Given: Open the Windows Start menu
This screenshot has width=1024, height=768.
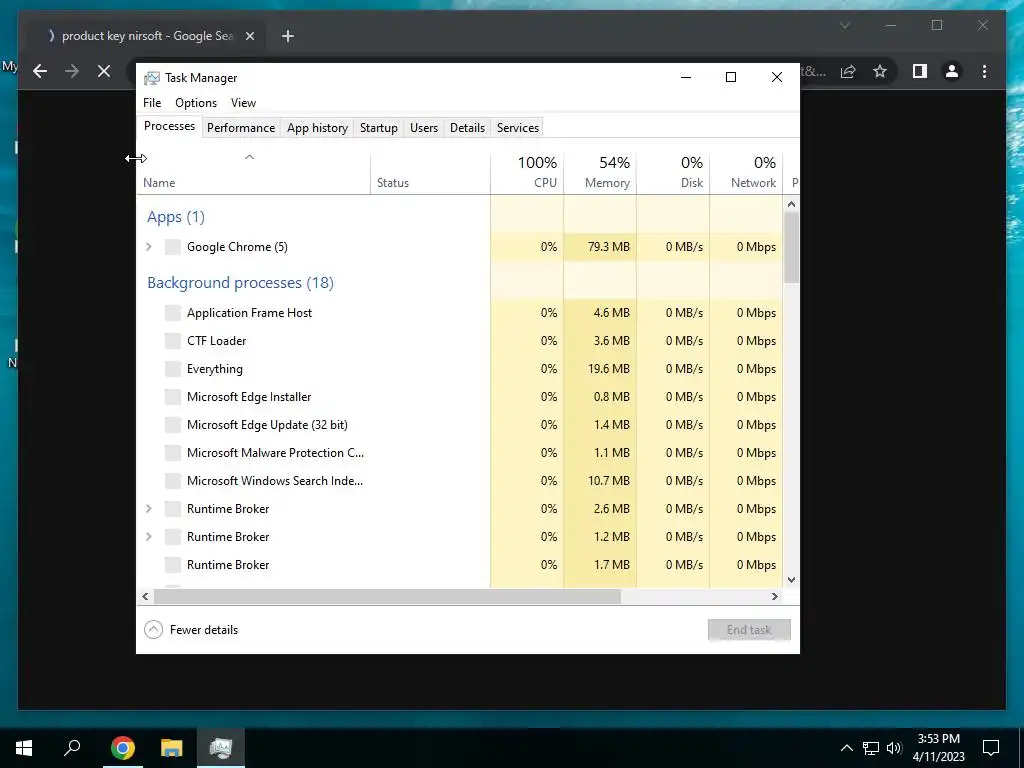Looking at the screenshot, I should click(x=24, y=748).
